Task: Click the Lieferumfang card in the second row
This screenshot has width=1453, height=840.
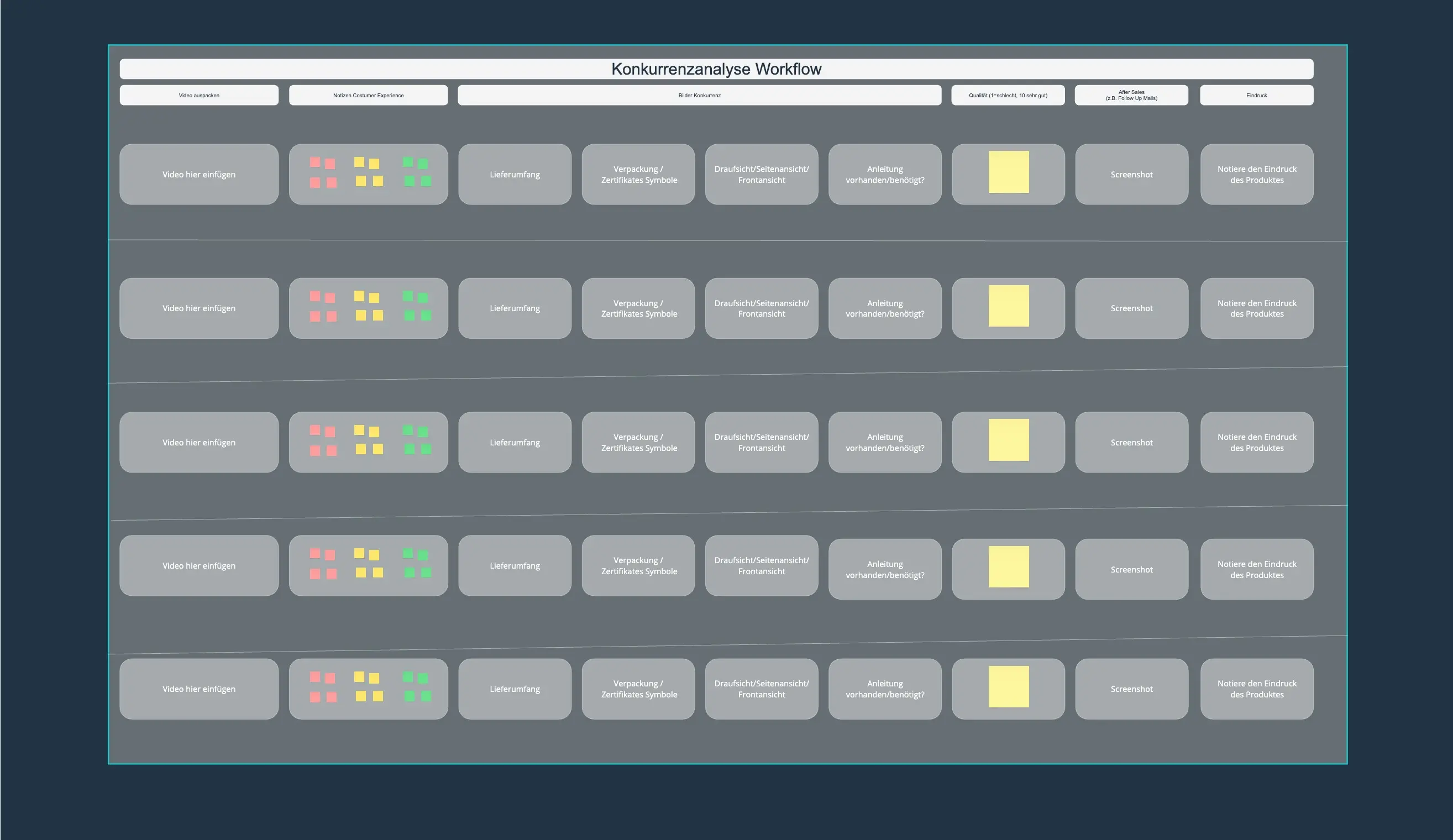Action: [x=515, y=308]
